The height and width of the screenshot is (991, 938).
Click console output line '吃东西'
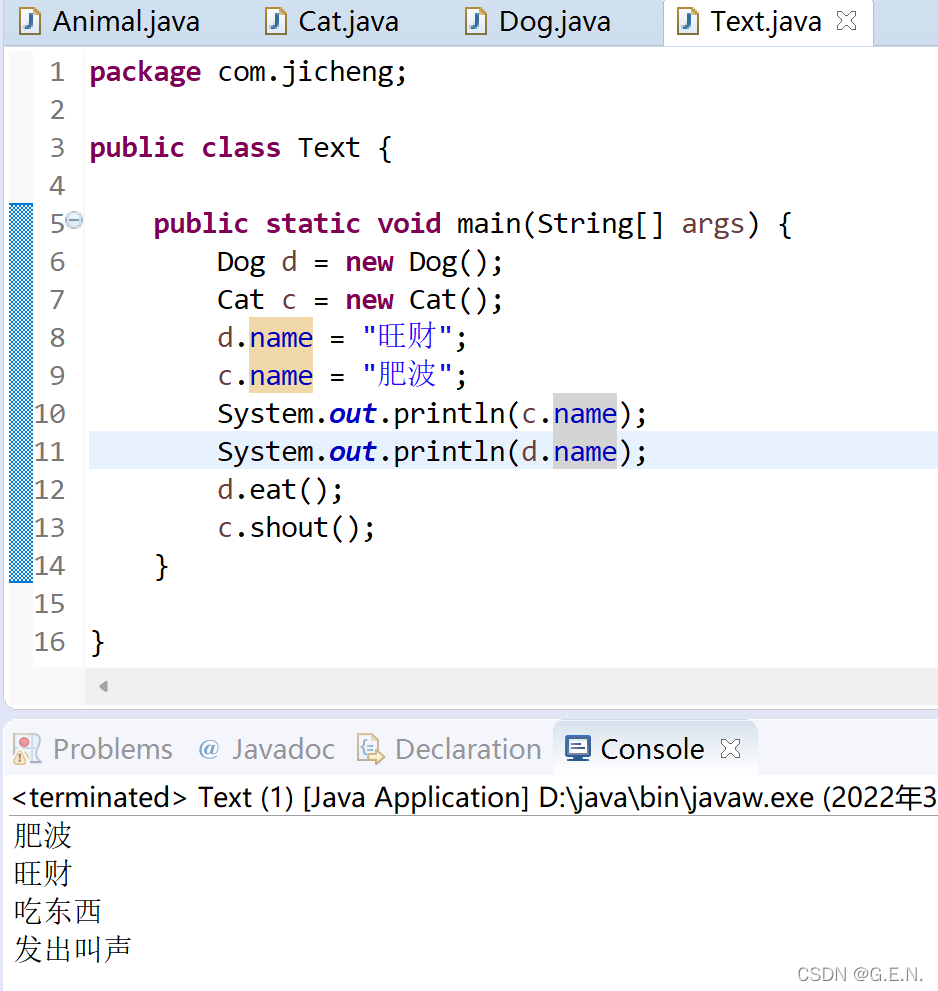pyautogui.click(x=58, y=911)
